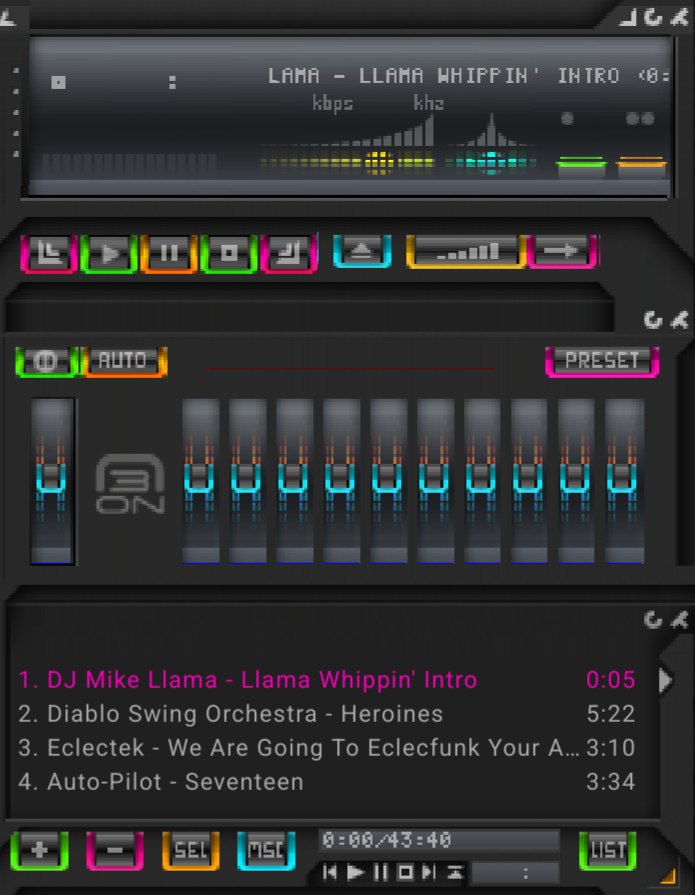Toggle the equalizer AUTO button

pyautogui.click(x=123, y=361)
